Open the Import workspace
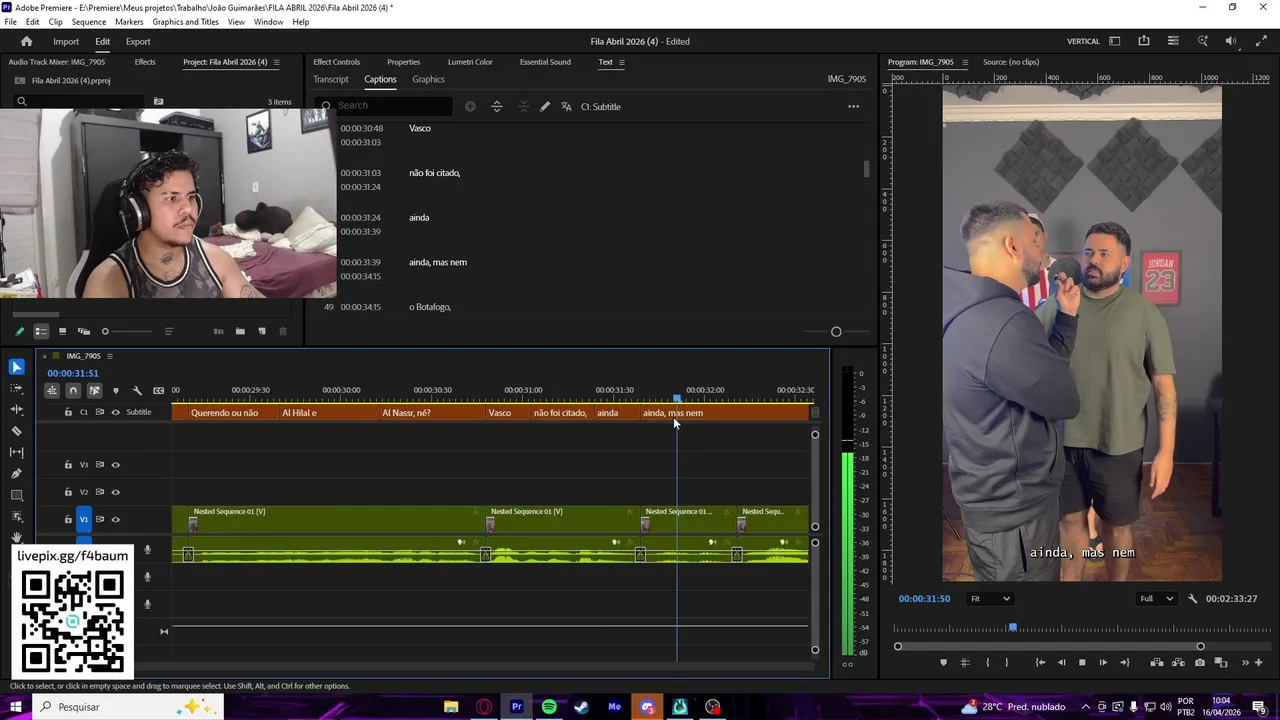Screen dimensions: 1280x720 pos(66,41)
